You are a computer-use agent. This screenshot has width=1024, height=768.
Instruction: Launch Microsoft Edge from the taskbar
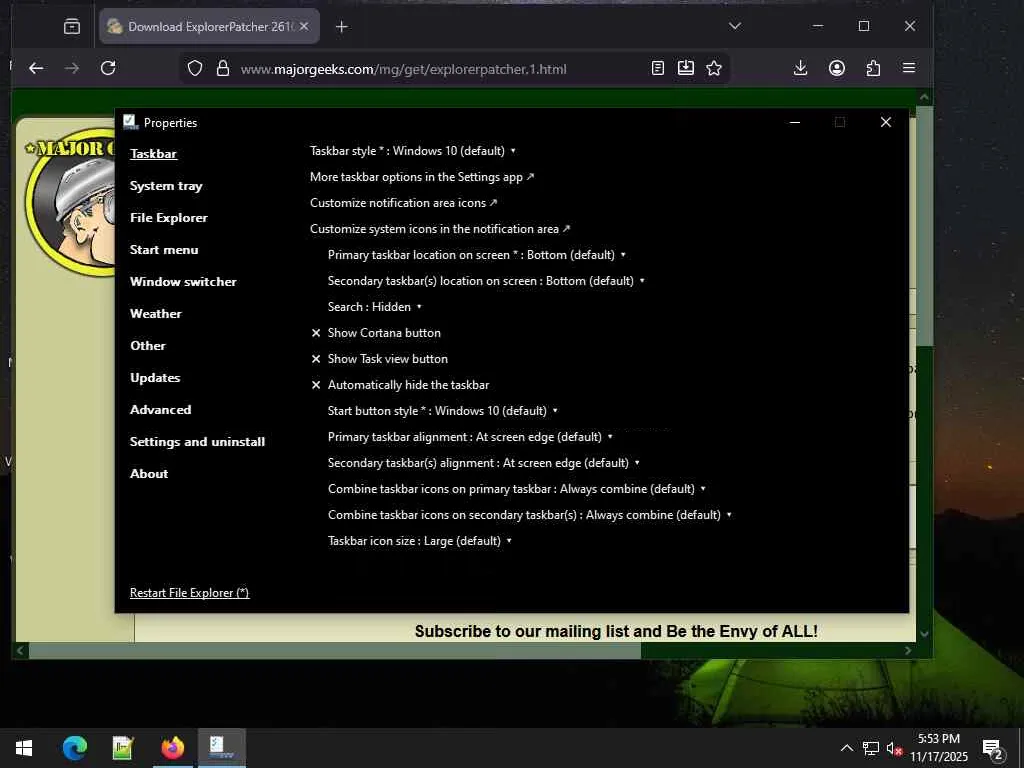pos(74,748)
